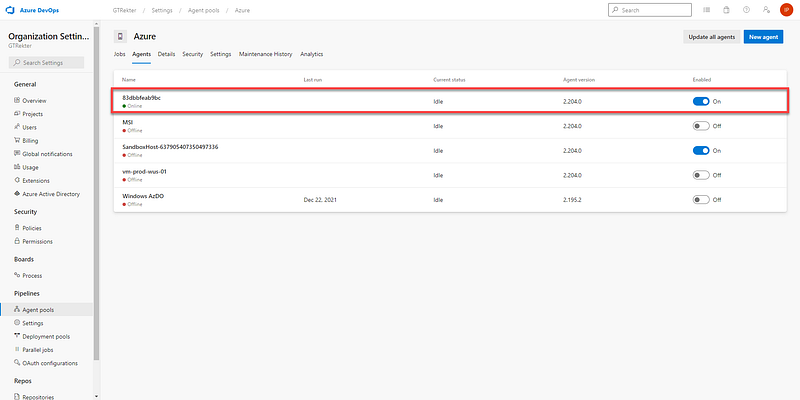
Task: Switch to Maintenance History tab
Action: click(265, 54)
